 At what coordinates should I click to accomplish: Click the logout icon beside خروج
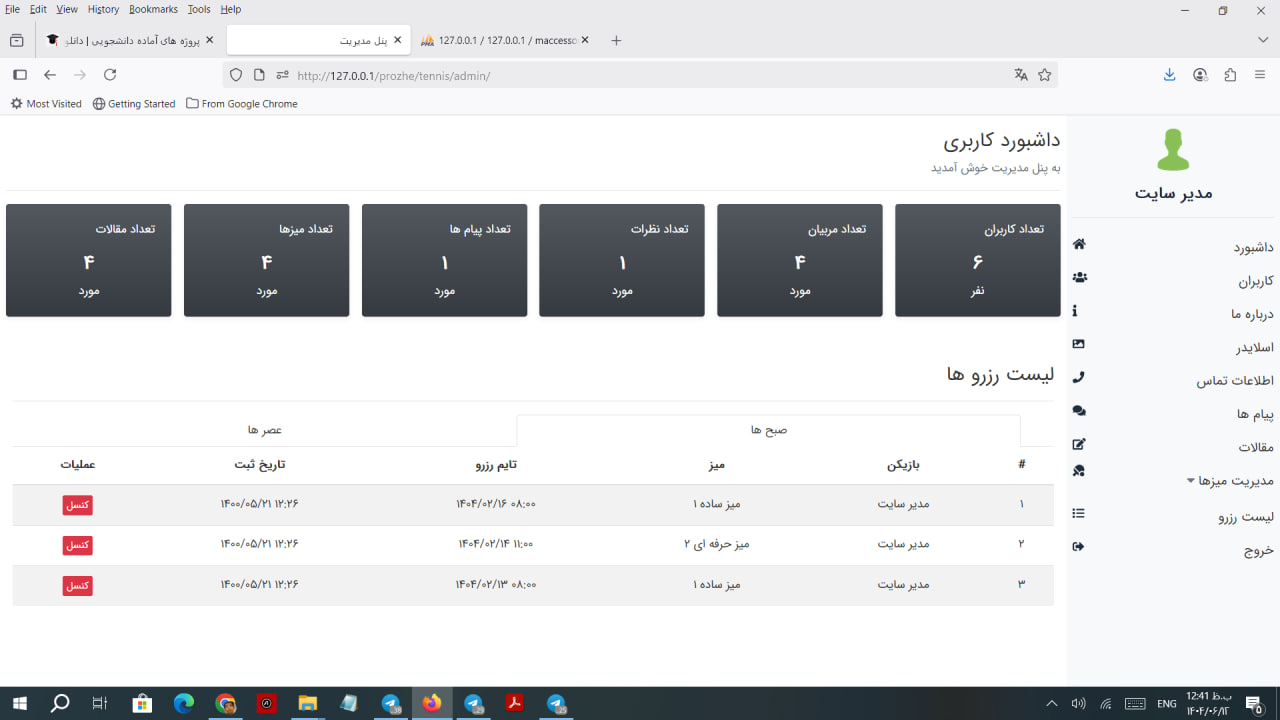1078,547
